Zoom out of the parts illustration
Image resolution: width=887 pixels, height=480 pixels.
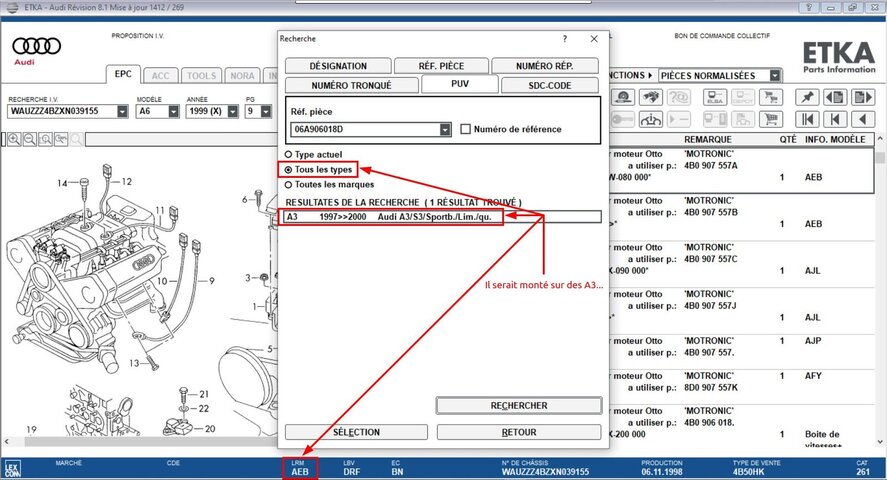tap(29, 139)
